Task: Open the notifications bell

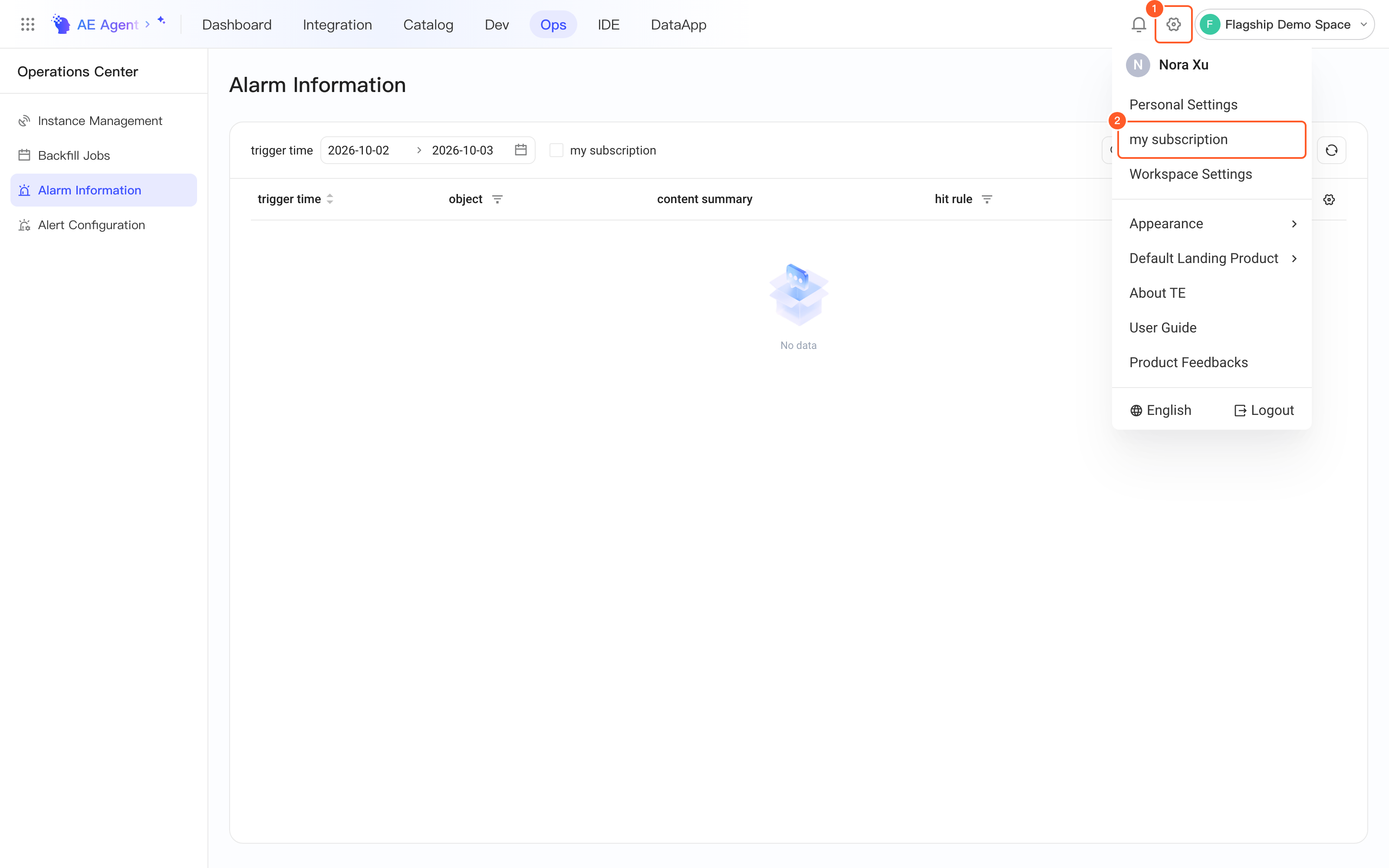Action: click(1139, 24)
